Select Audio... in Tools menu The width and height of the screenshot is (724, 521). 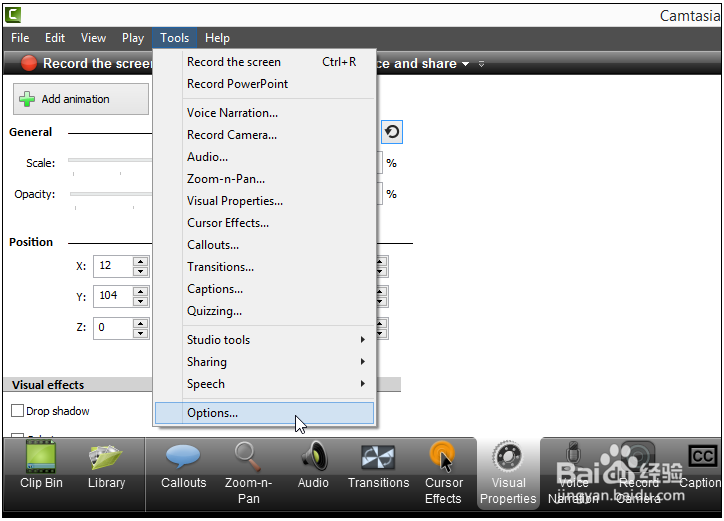[265, 157]
